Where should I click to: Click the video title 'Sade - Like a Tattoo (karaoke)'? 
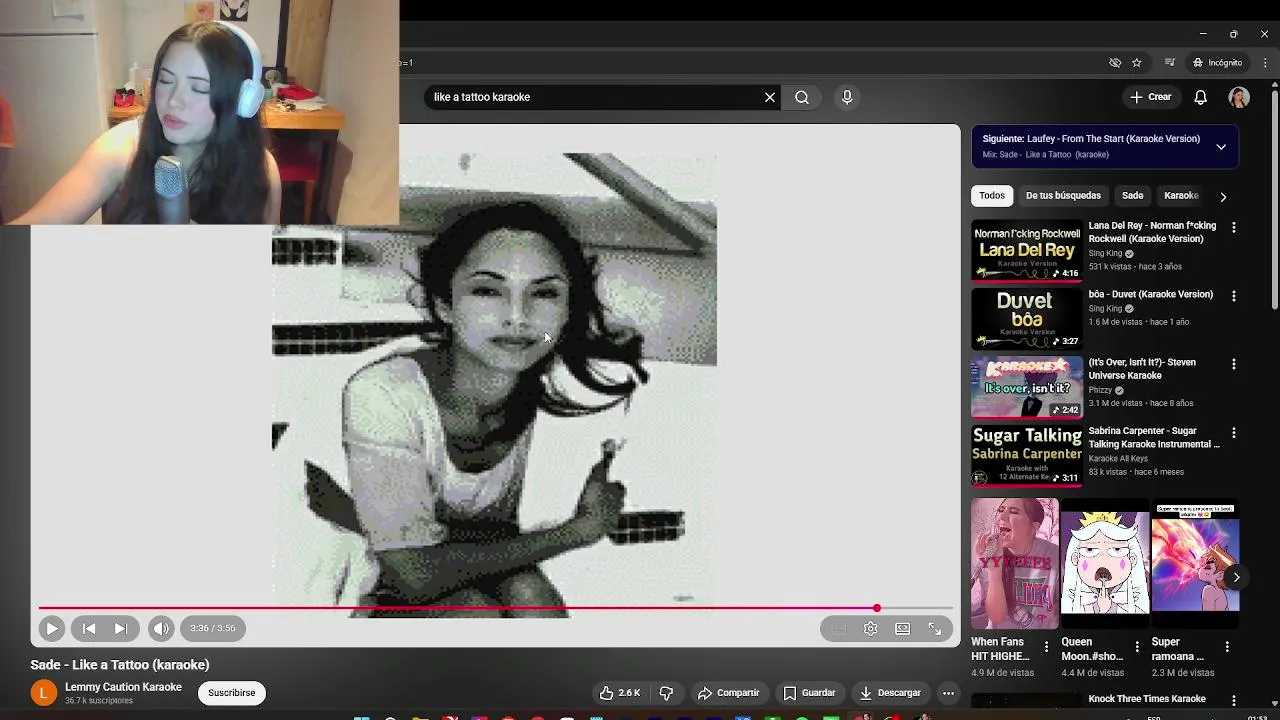click(x=120, y=665)
